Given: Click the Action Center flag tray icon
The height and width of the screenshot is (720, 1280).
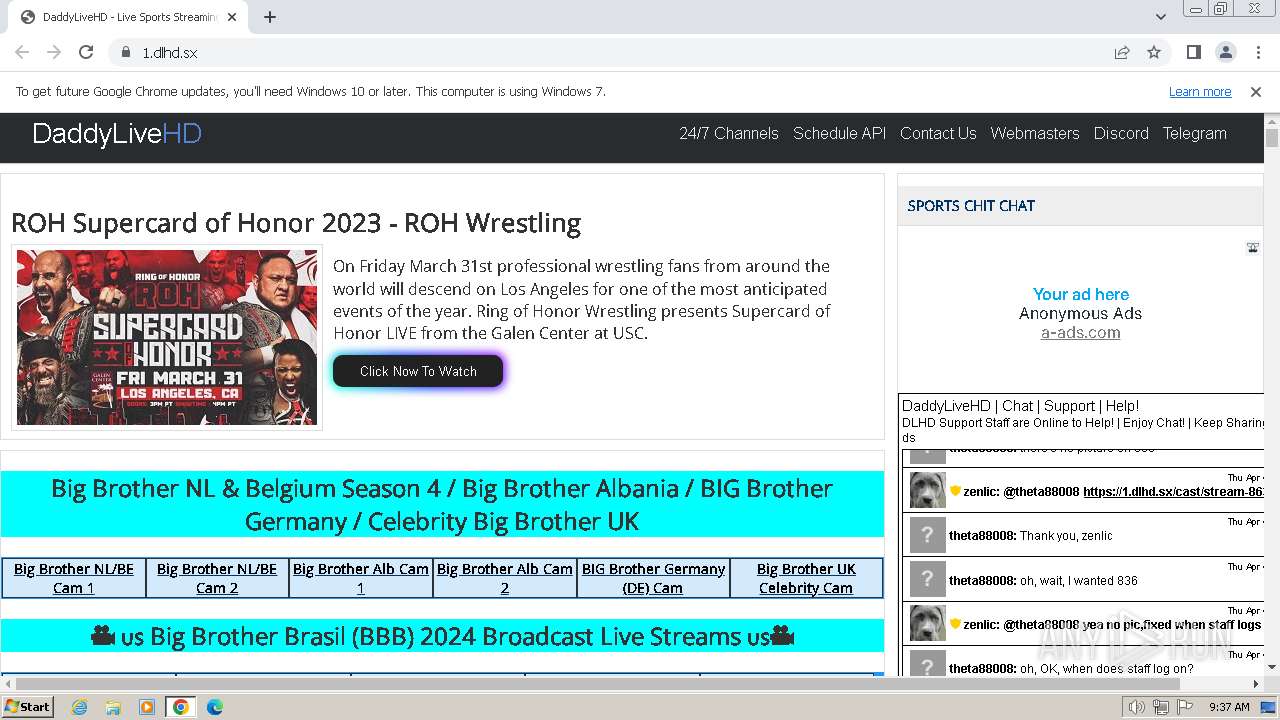Looking at the screenshot, I should (1183, 707).
